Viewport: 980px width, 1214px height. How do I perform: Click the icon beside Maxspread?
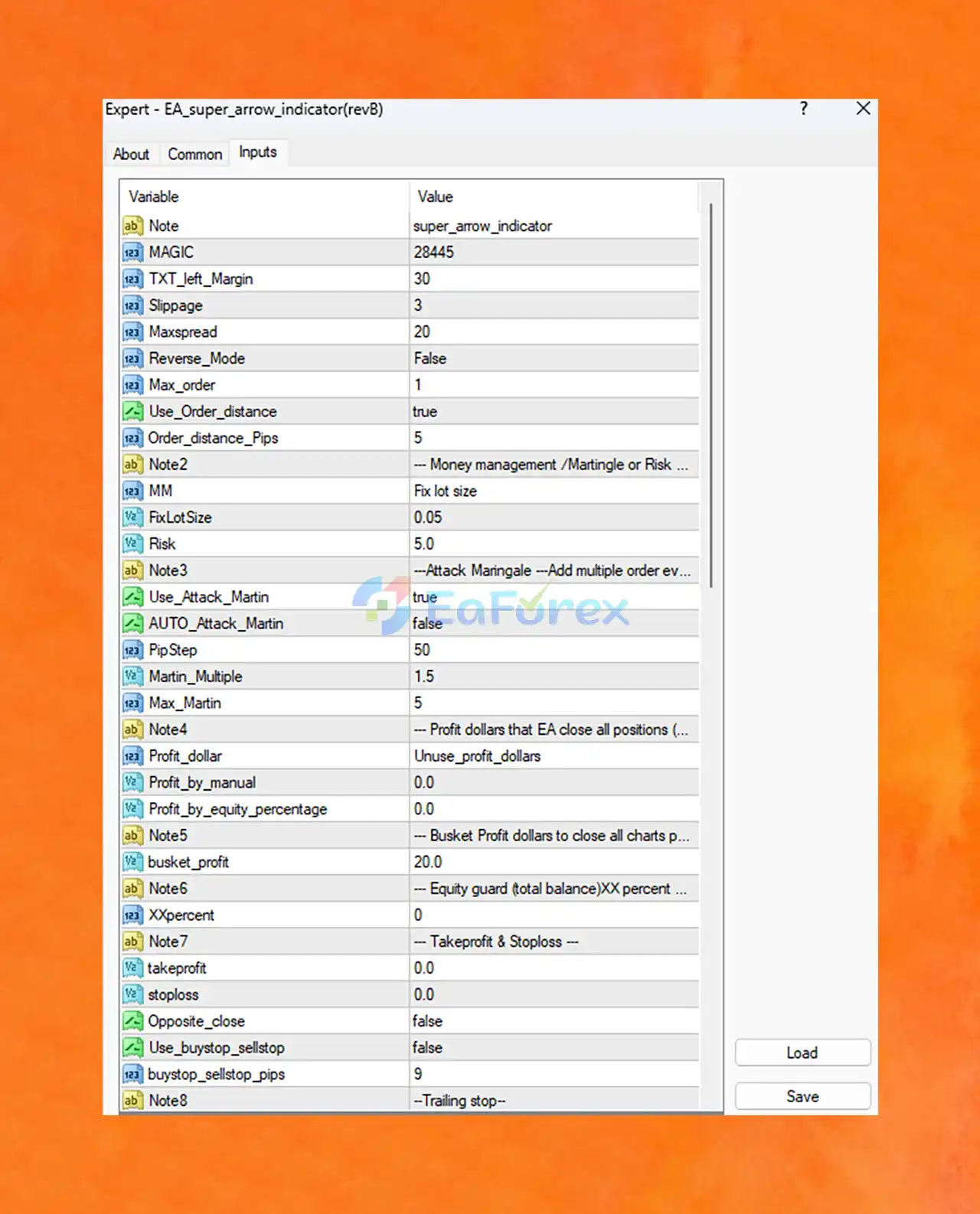(x=133, y=332)
